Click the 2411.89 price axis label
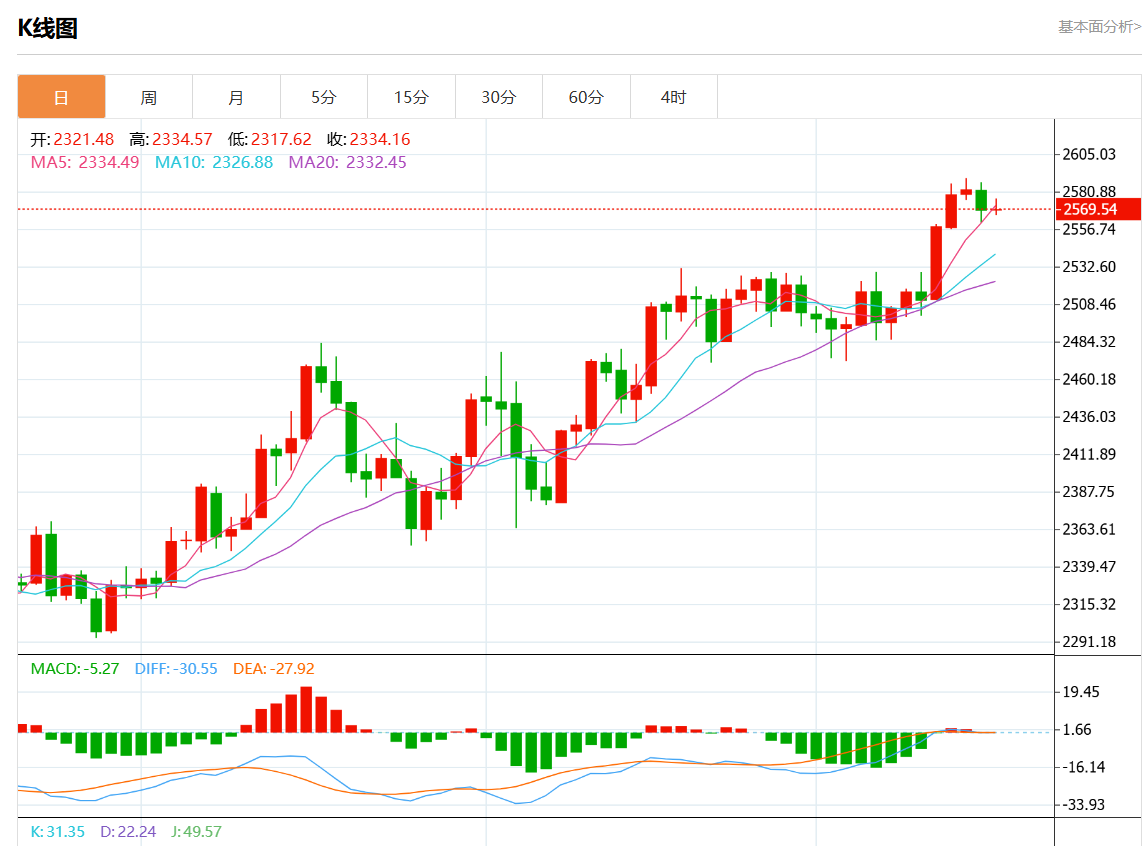This screenshot has width=1148, height=846. click(1089, 454)
